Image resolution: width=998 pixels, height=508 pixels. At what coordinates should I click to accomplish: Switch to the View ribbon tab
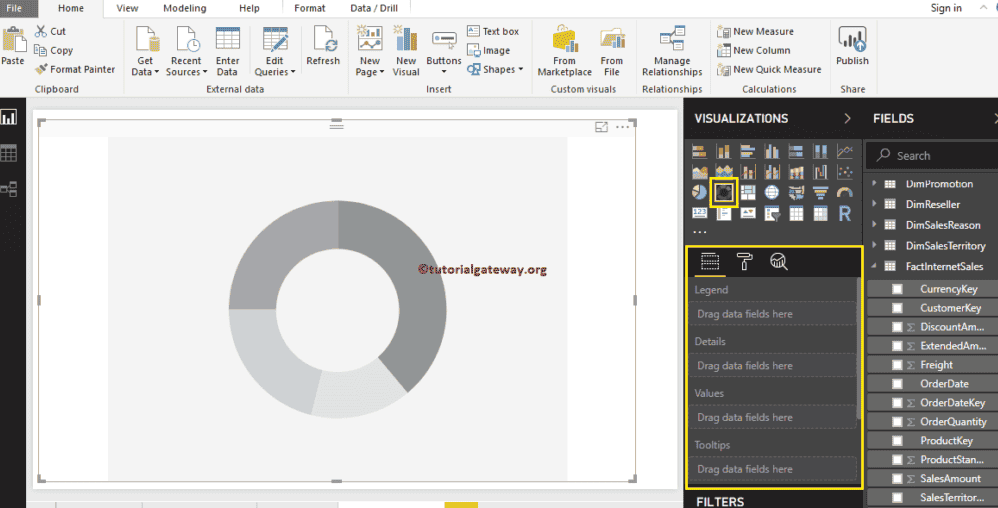coord(127,8)
